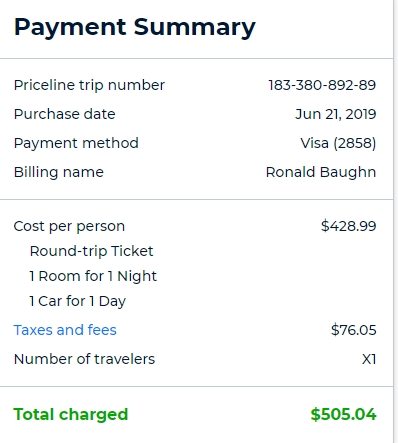Click the Purchase date label
This screenshot has height=443, width=398.
coord(65,114)
